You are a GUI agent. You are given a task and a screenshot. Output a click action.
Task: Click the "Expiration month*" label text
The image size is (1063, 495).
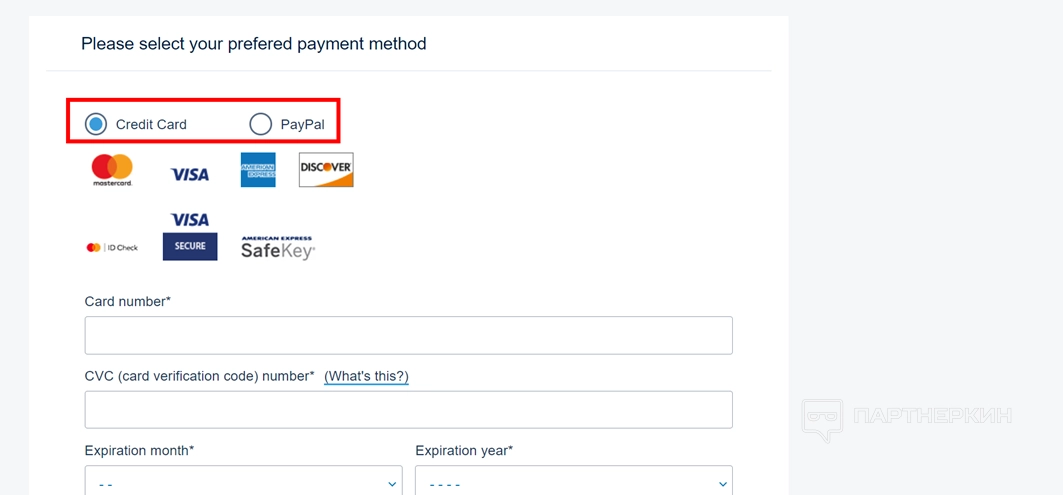click(140, 451)
